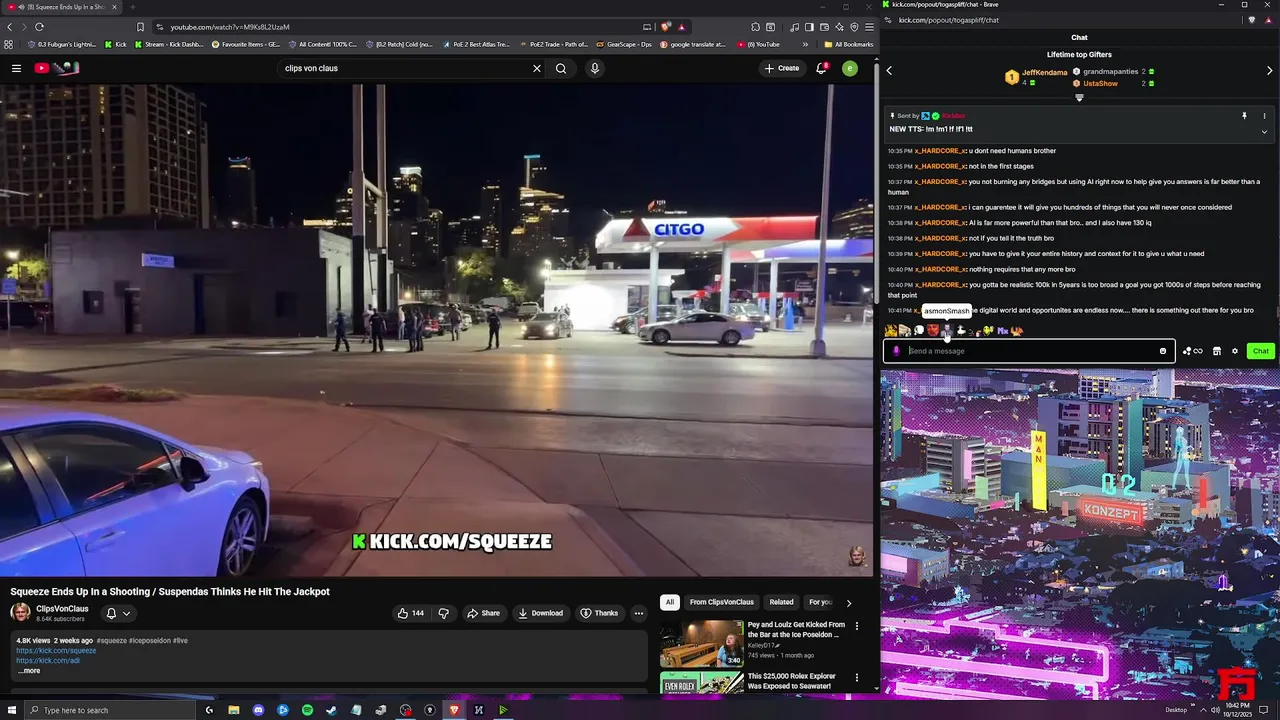Open PoE2 Trade bookmark
1280x720 pixels.
click(x=555, y=44)
